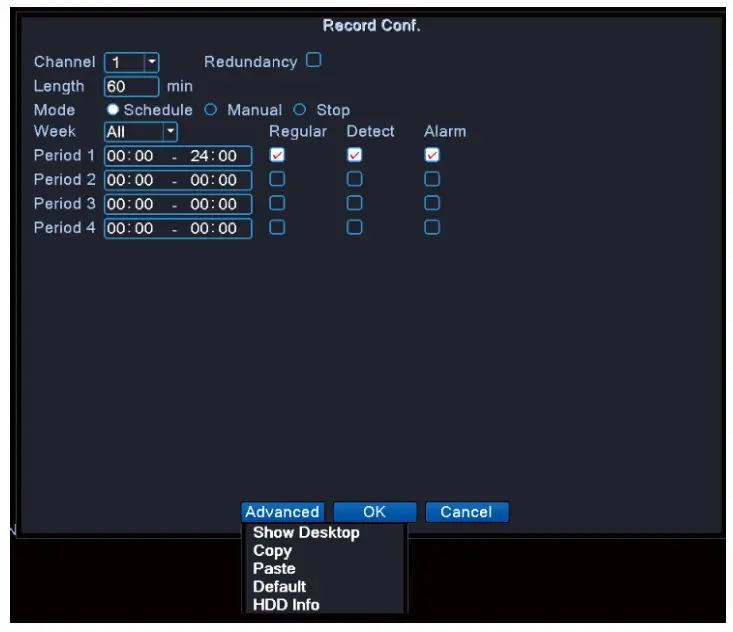The image size is (733, 632).
Task: Select Schedule recording mode
Action: pyautogui.click(x=113, y=110)
